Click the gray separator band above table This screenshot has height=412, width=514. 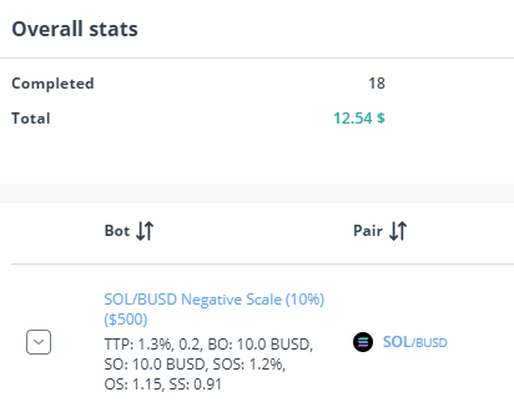(257, 193)
